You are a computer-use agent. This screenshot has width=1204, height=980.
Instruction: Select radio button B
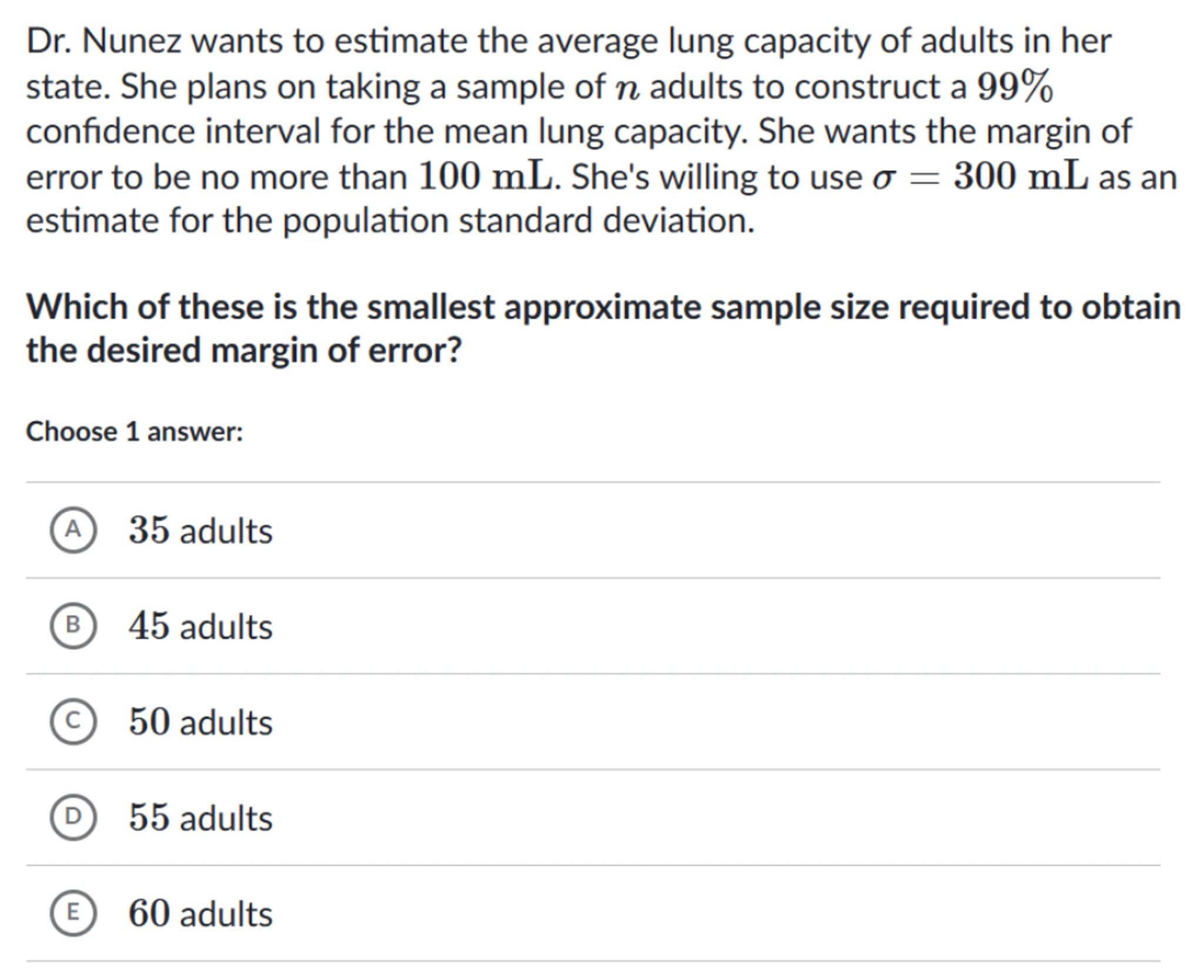[x=73, y=626]
